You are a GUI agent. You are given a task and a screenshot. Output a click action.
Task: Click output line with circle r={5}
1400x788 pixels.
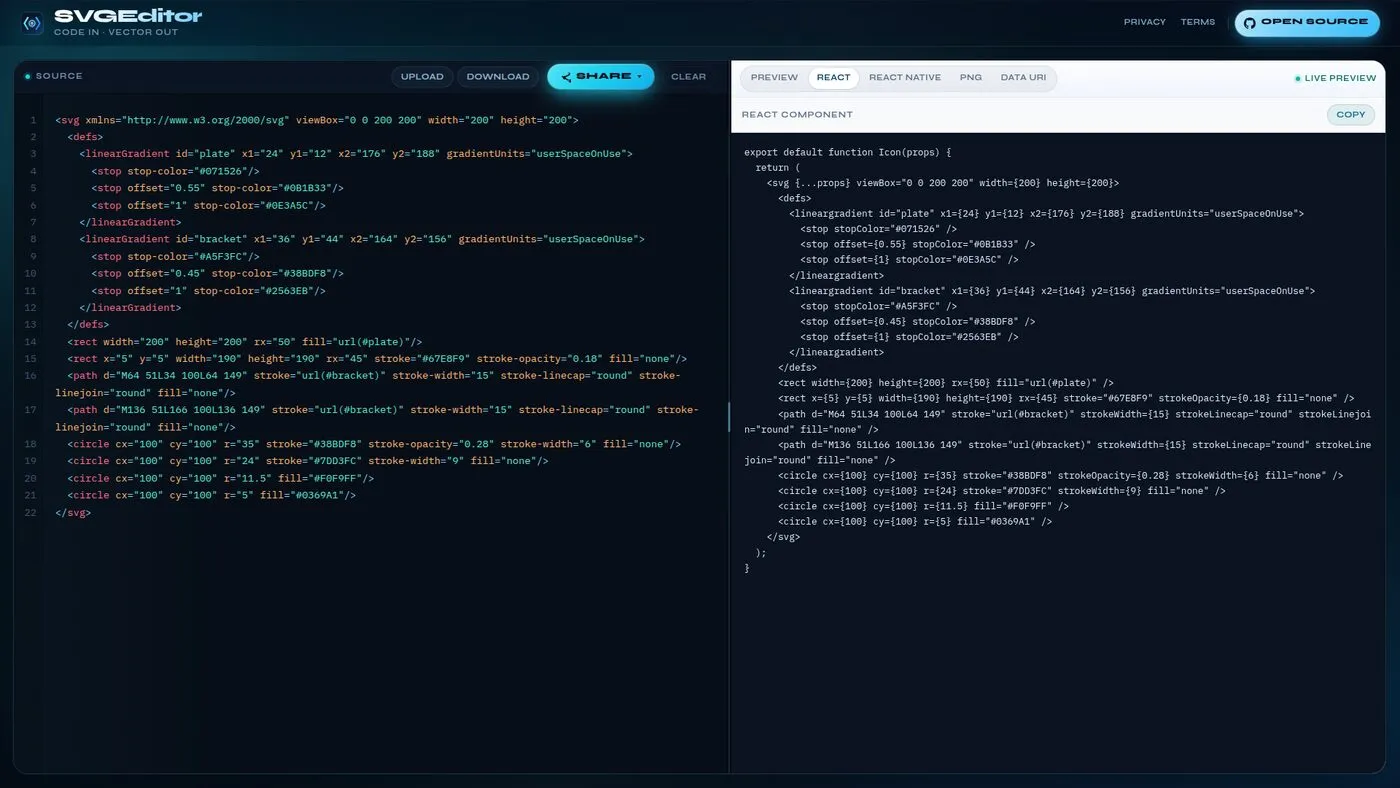click(x=915, y=521)
